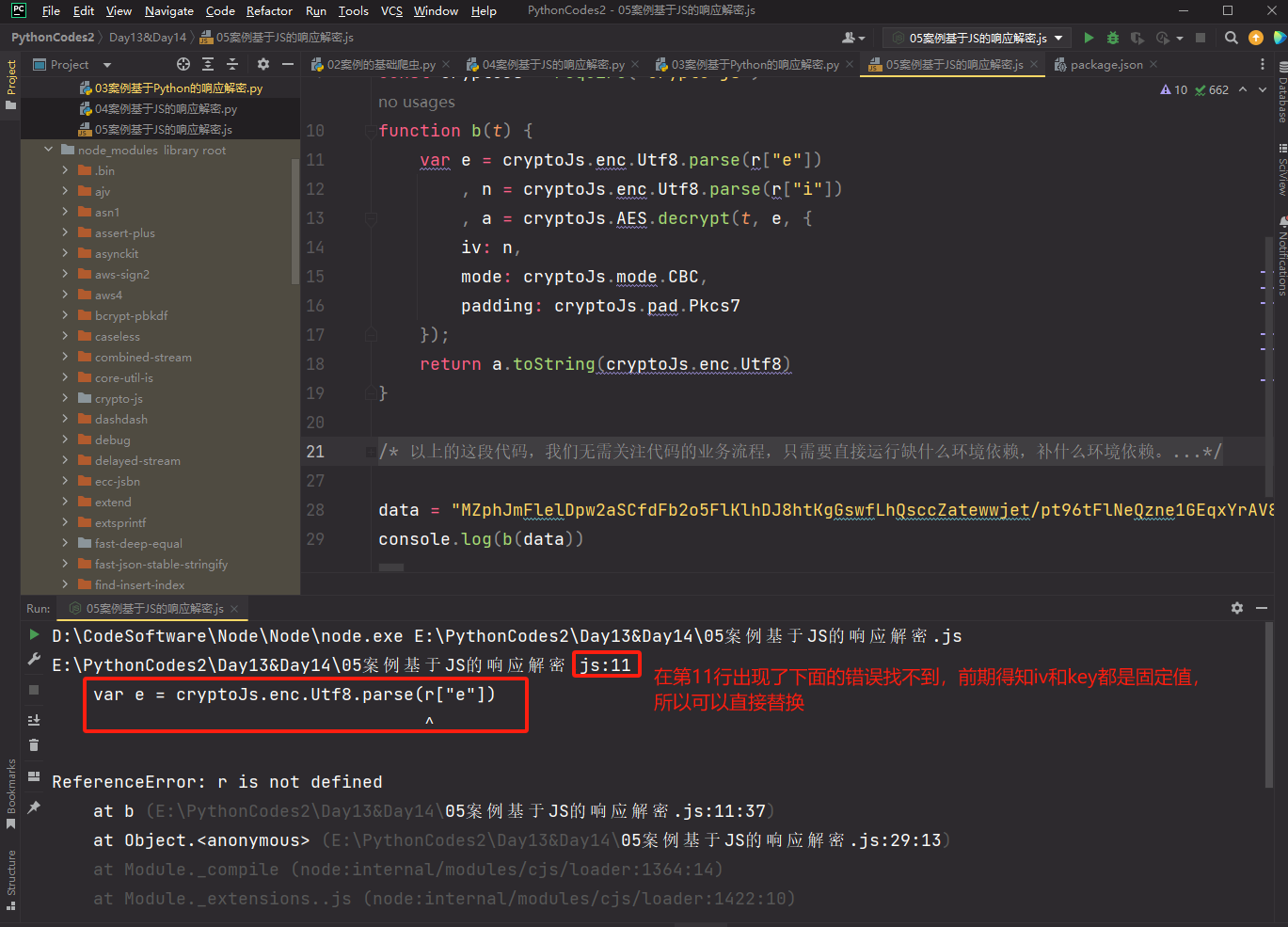Expand the .bin folder

click(65, 170)
